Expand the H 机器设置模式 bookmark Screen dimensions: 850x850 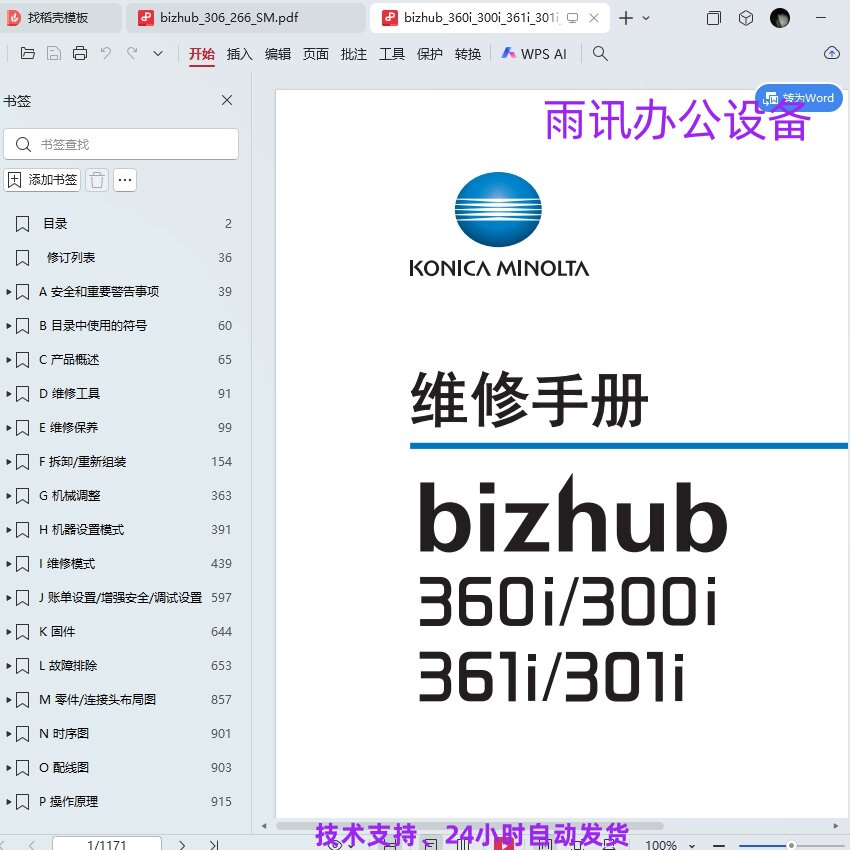pos(9,530)
